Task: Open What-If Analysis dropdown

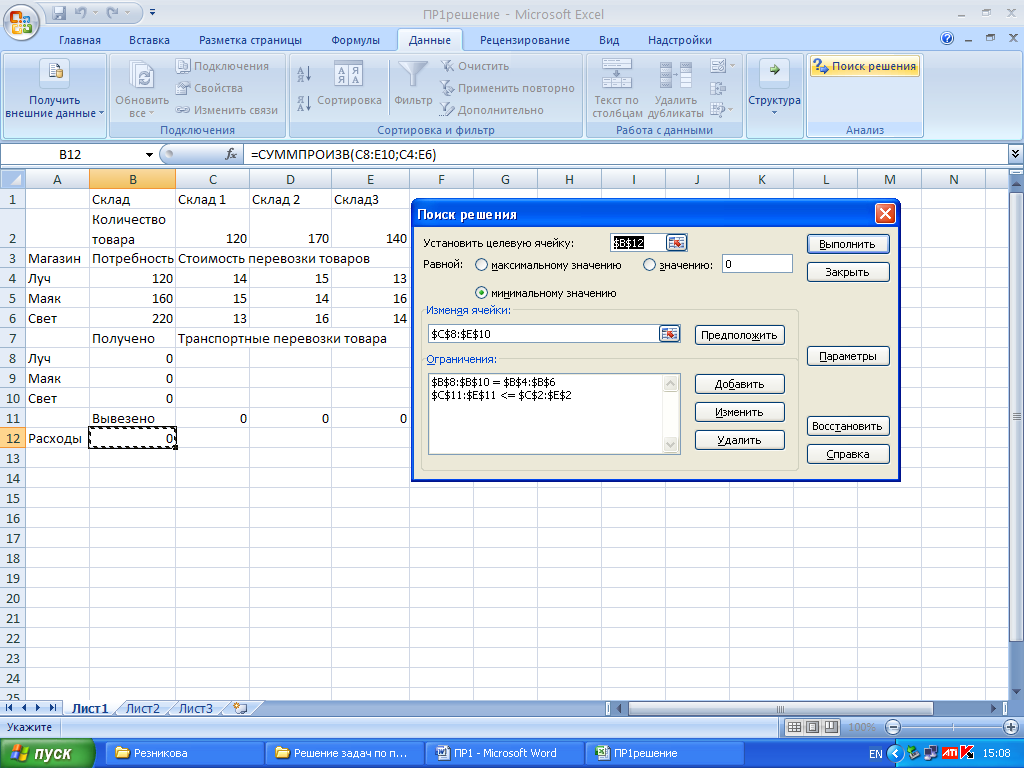Action: (722, 110)
